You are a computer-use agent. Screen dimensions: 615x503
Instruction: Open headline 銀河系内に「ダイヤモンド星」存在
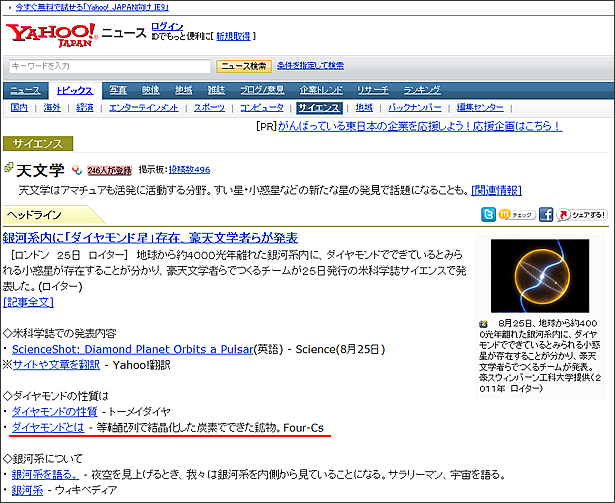tap(150, 238)
